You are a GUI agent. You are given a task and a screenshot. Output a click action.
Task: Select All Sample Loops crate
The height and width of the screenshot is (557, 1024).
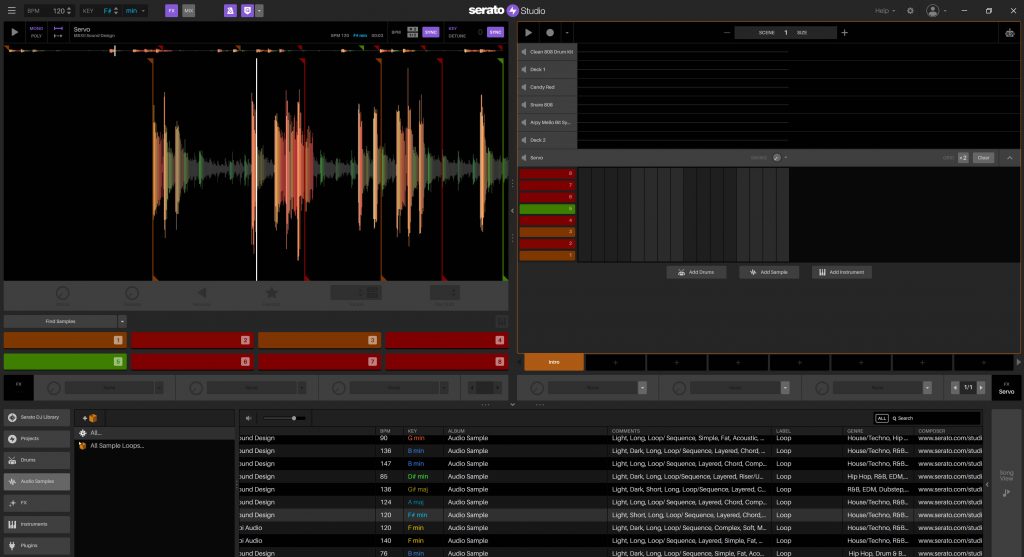click(x=117, y=445)
